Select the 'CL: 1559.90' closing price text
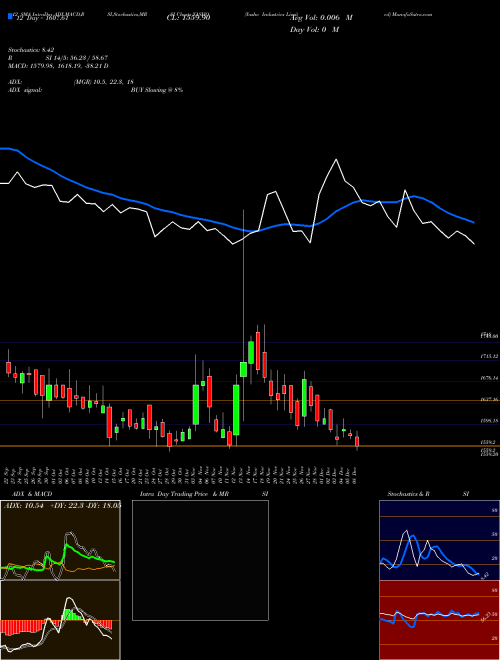The height and width of the screenshot is (660, 500). (191, 18)
